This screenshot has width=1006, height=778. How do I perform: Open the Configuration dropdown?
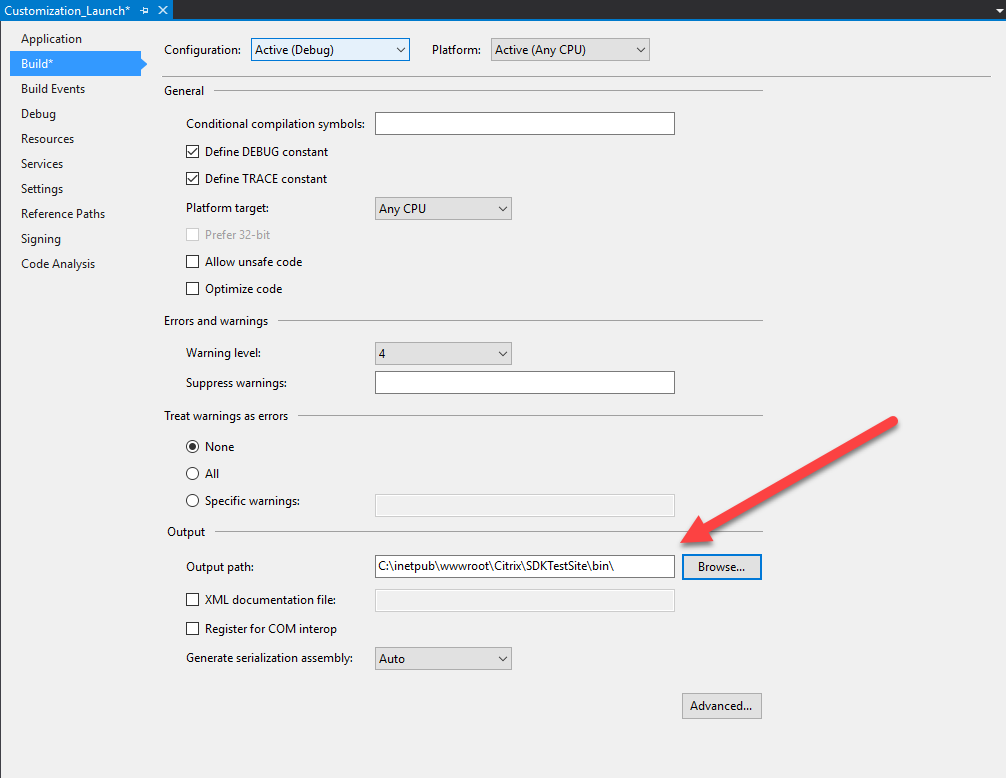330,50
